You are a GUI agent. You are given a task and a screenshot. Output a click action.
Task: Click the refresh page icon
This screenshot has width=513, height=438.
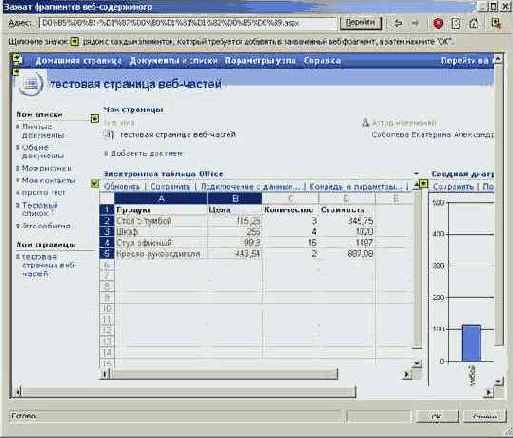tap(456, 23)
